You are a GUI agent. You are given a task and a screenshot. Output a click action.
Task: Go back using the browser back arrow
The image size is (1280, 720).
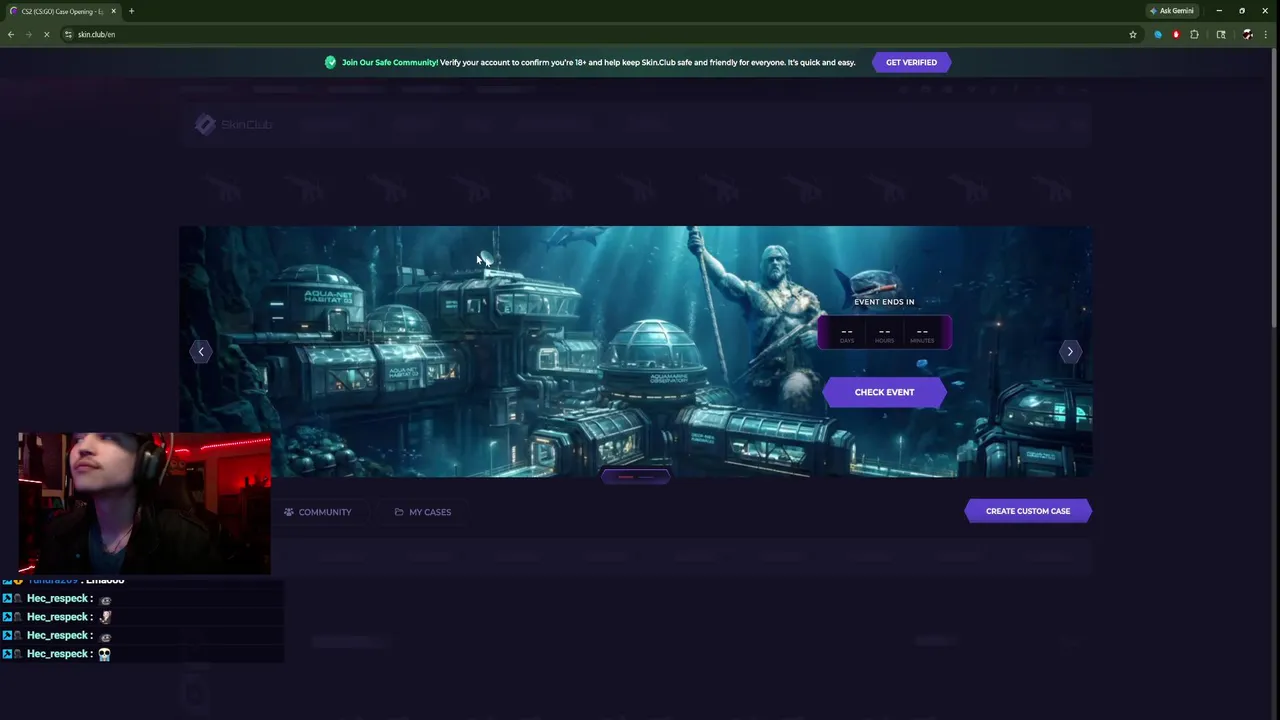coord(11,34)
